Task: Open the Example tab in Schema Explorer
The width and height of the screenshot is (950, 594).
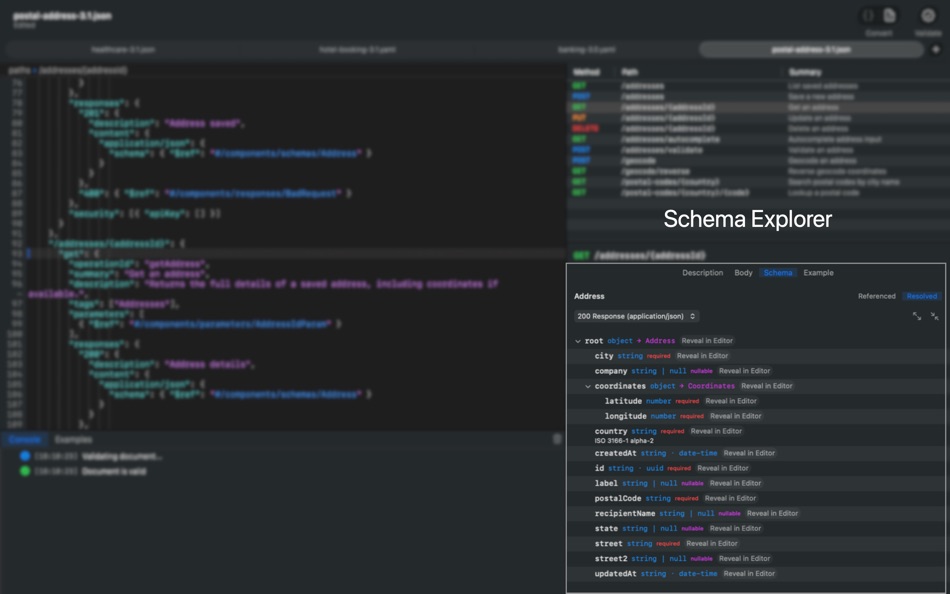Action: (818, 272)
